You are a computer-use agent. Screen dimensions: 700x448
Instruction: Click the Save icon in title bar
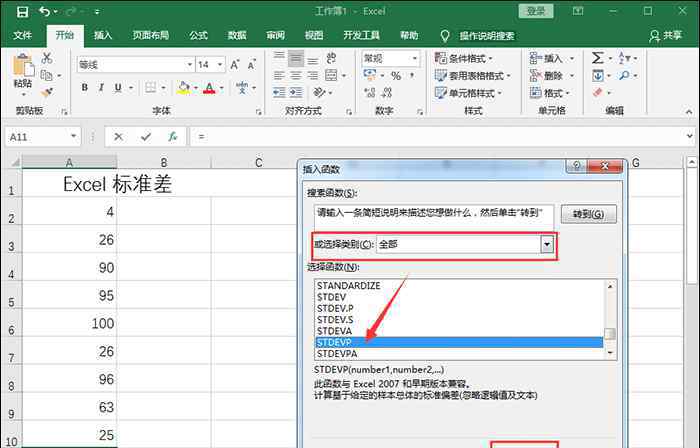[x=22, y=12]
